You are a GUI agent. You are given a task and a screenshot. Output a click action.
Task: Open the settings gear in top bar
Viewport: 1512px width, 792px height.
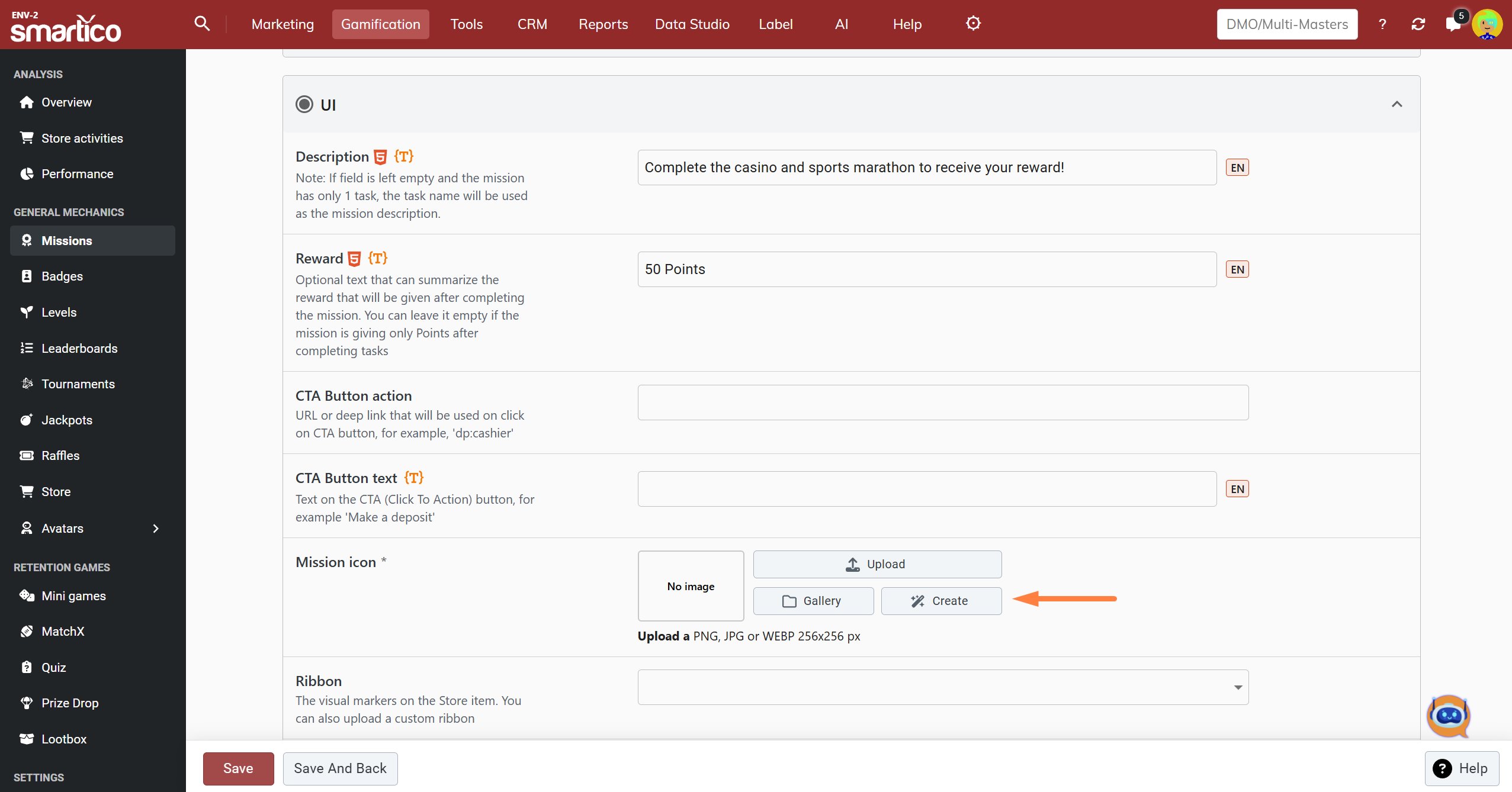click(x=973, y=24)
